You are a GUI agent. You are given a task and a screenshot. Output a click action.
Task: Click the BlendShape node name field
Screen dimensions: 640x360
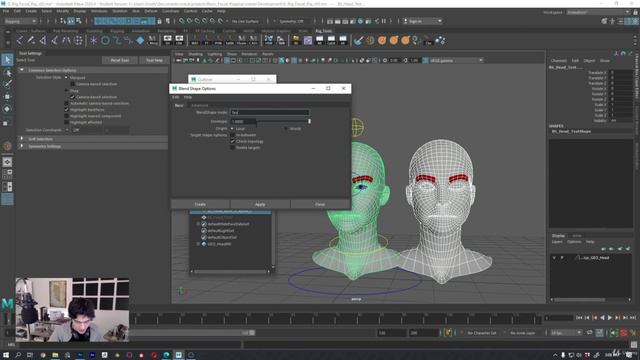click(x=269, y=112)
